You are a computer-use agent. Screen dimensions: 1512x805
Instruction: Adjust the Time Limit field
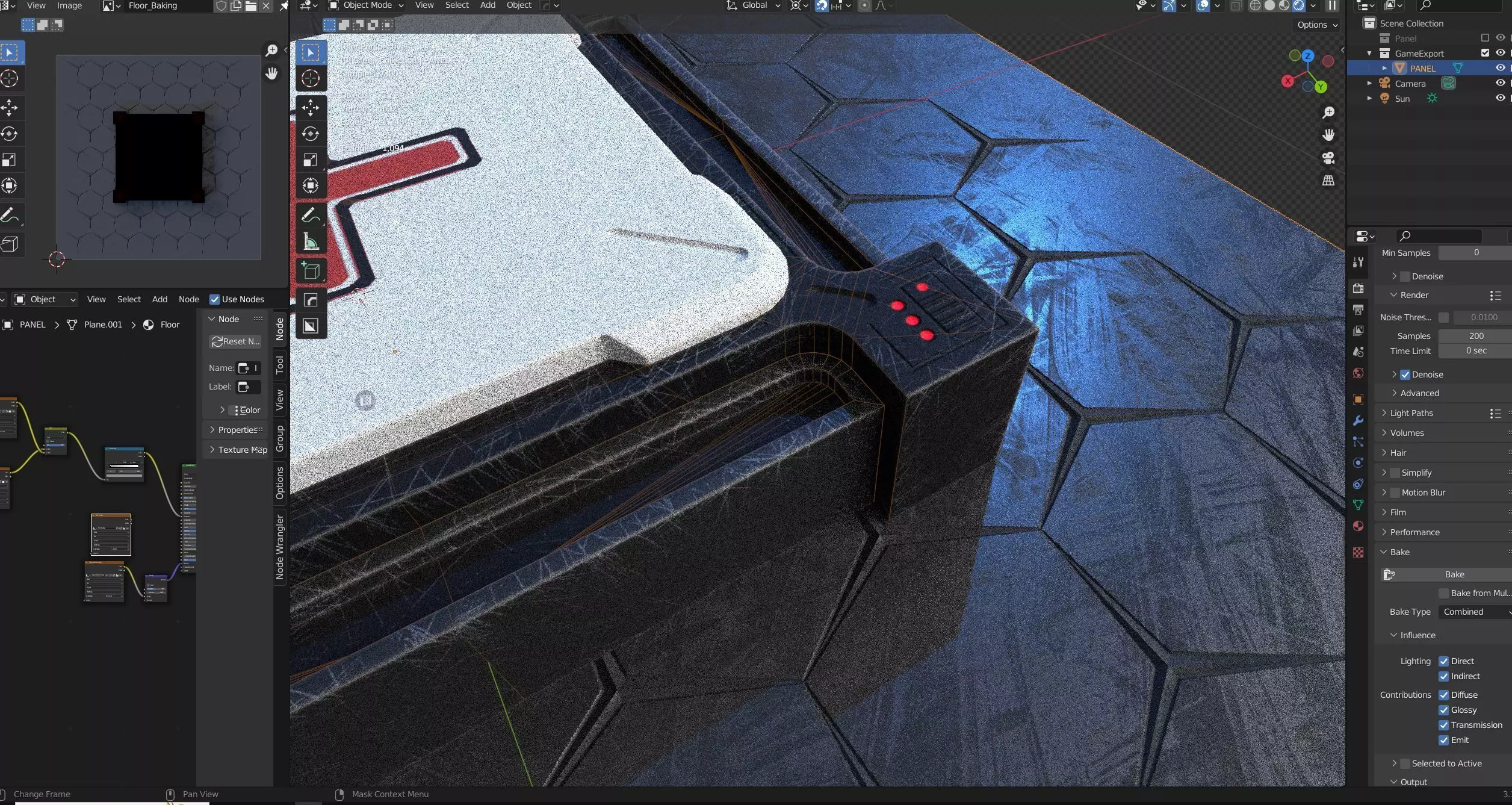[x=1475, y=351]
